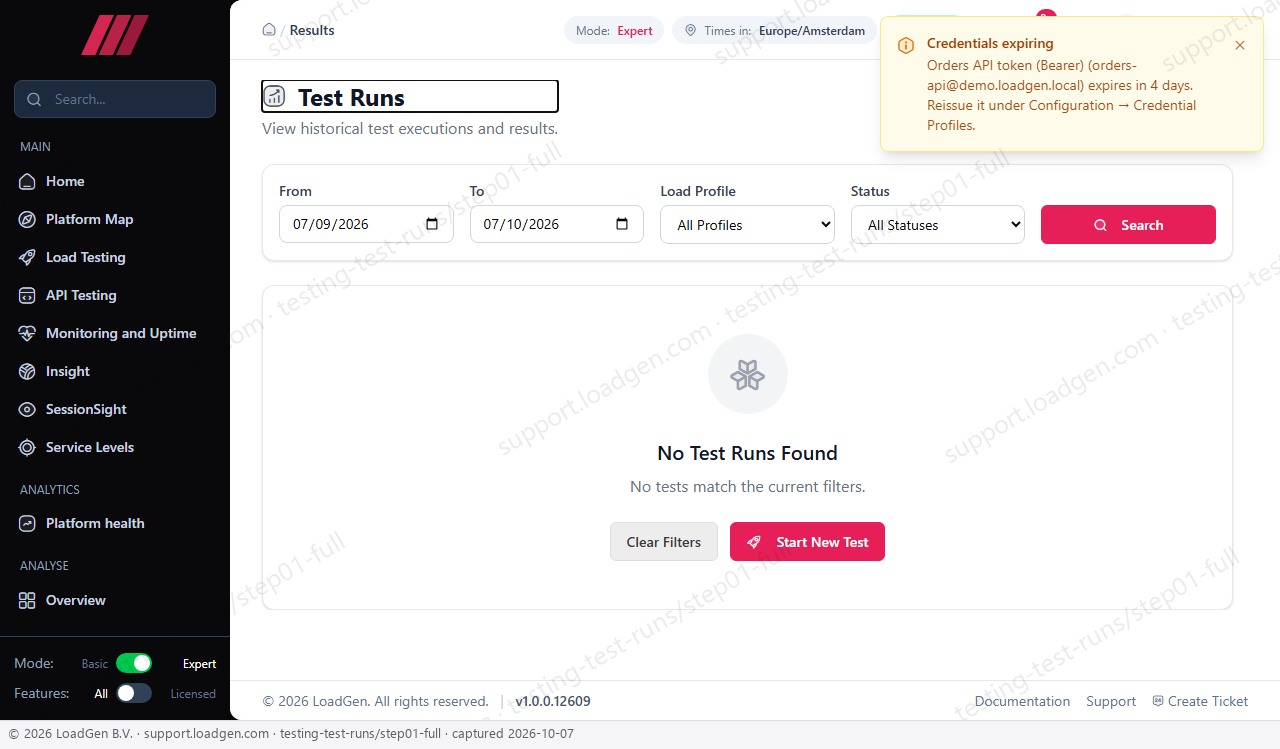Open the Overview grid icon
Screen dimensions: 1280x749
(x=27, y=600)
